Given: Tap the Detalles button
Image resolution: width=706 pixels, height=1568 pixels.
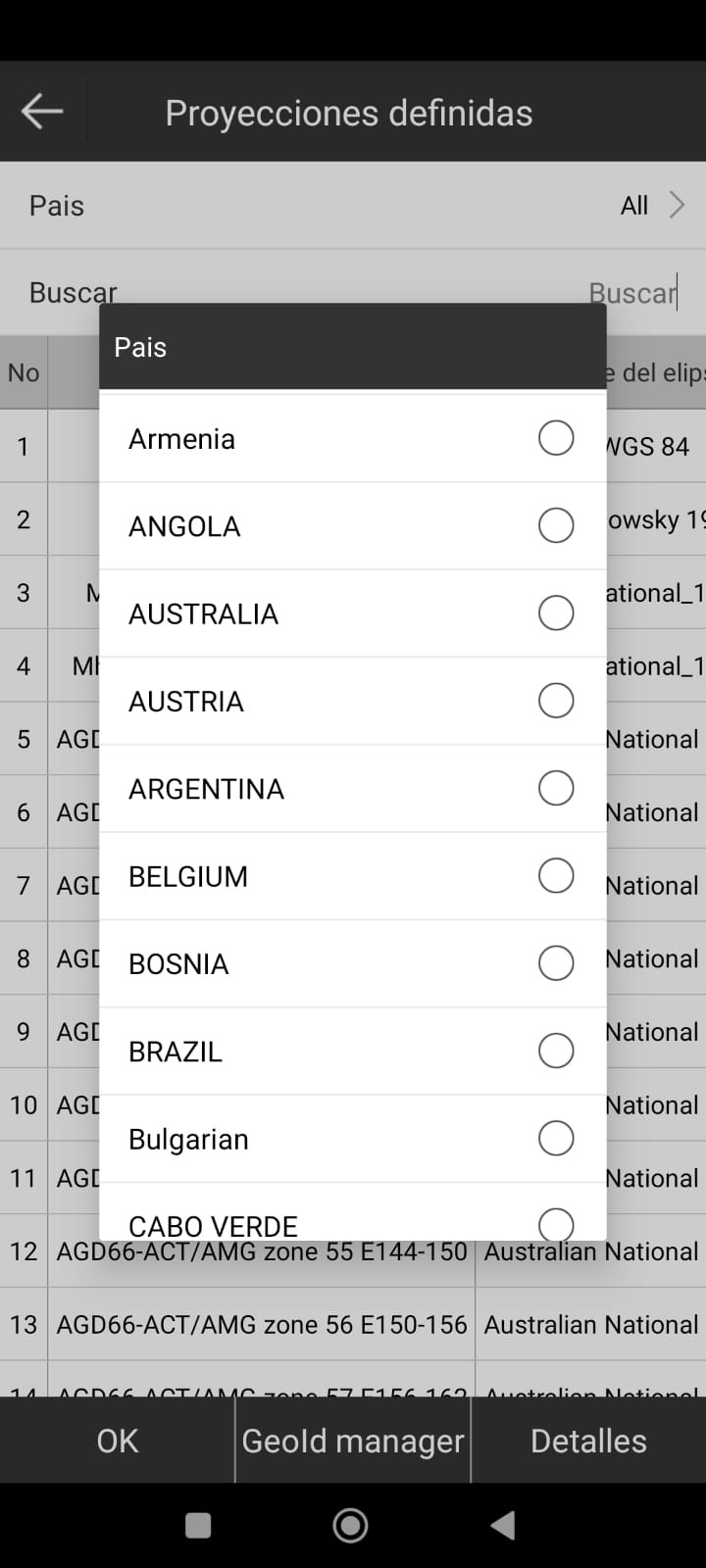Looking at the screenshot, I should pyautogui.click(x=588, y=1441).
